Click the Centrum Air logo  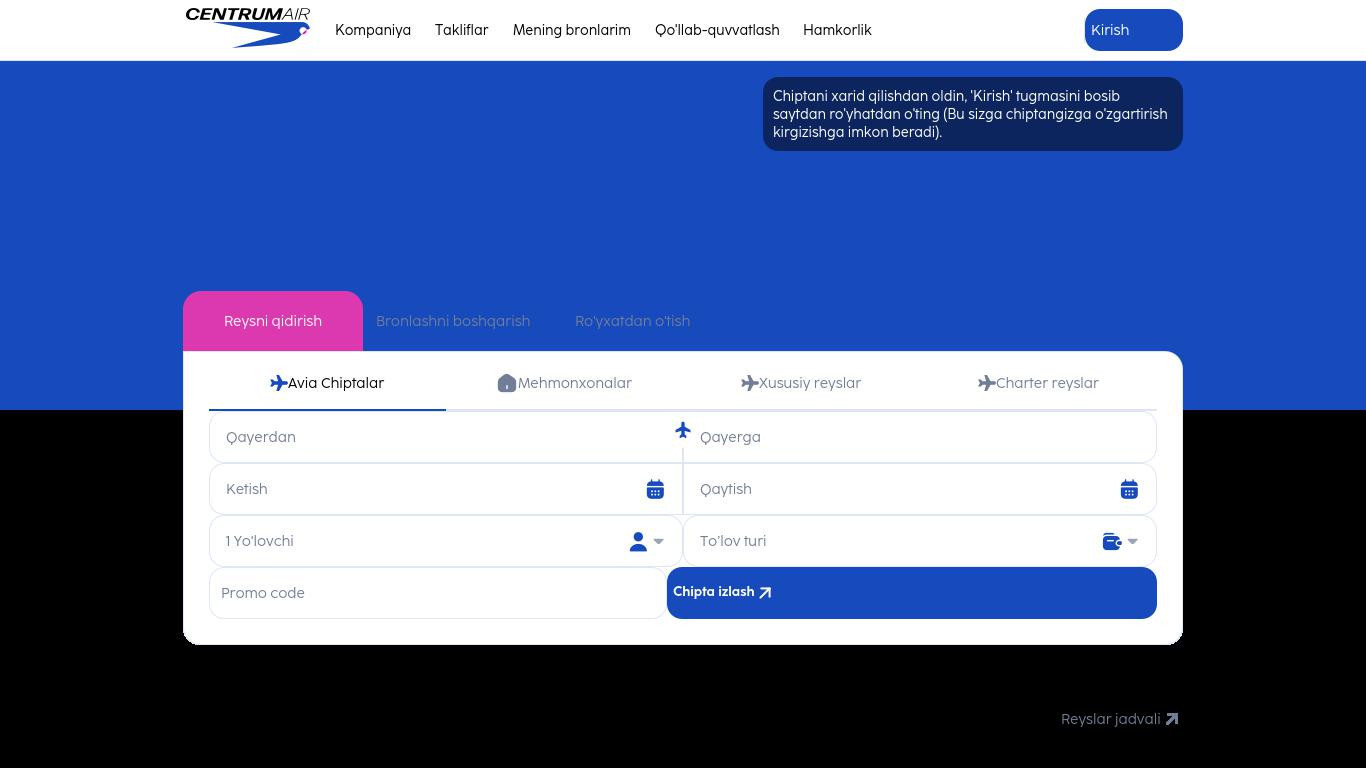pos(248,28)
